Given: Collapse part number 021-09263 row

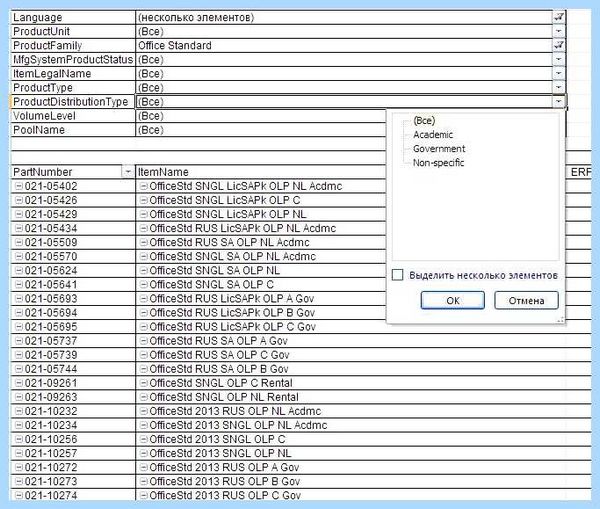Looking at the screenshot, I should point(19,397).
